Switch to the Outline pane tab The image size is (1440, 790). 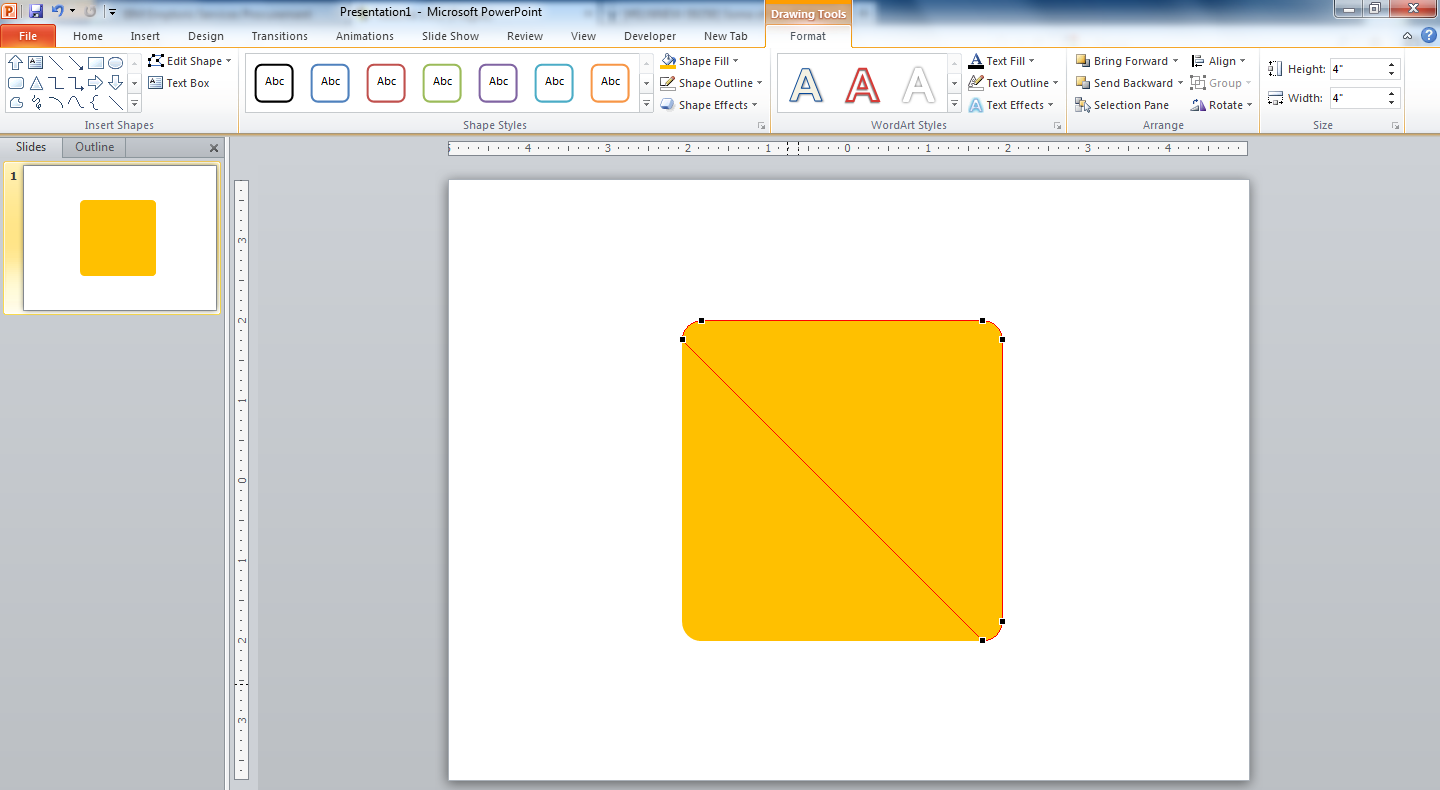coord(94,147)
